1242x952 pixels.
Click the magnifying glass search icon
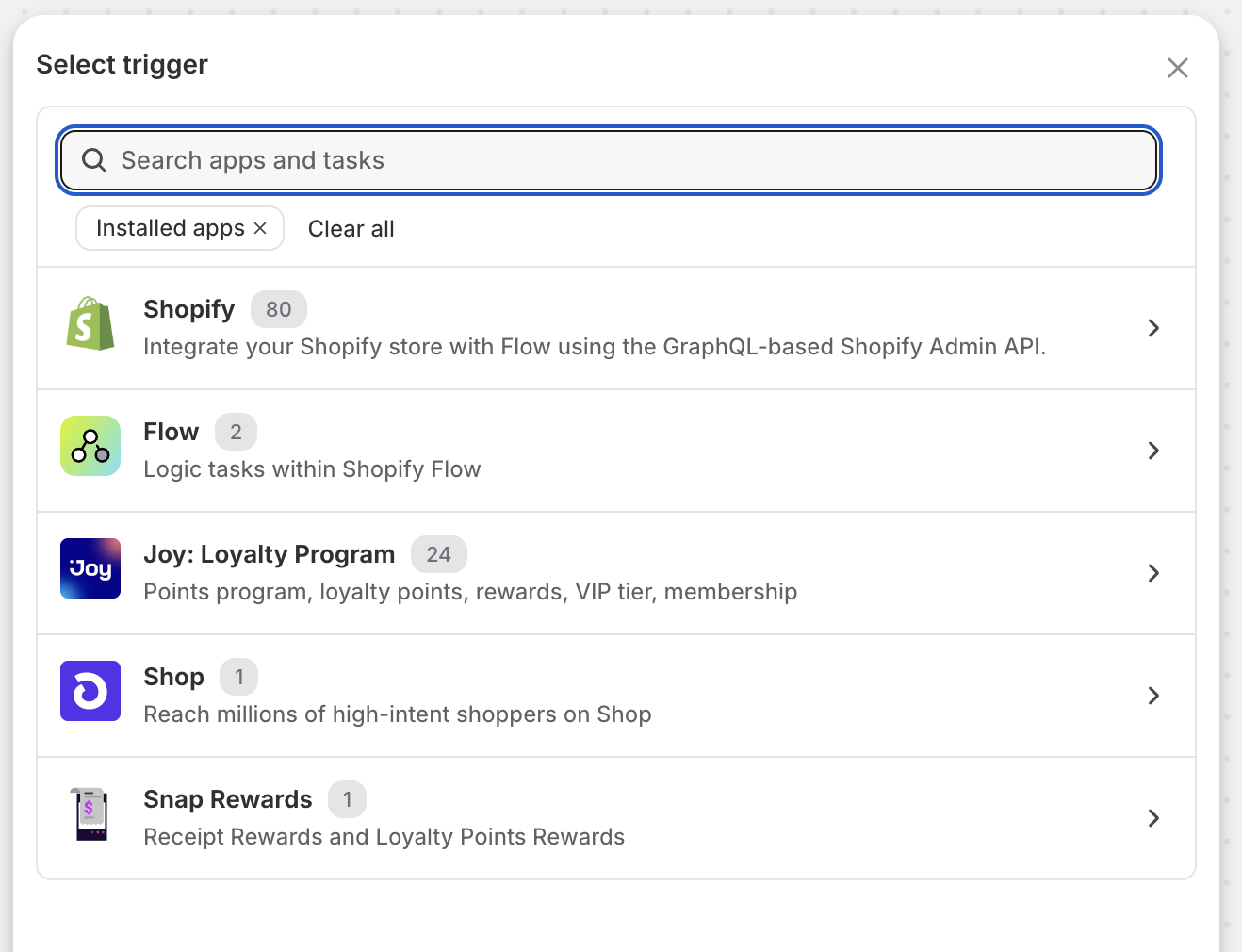[x=94, y=160]
